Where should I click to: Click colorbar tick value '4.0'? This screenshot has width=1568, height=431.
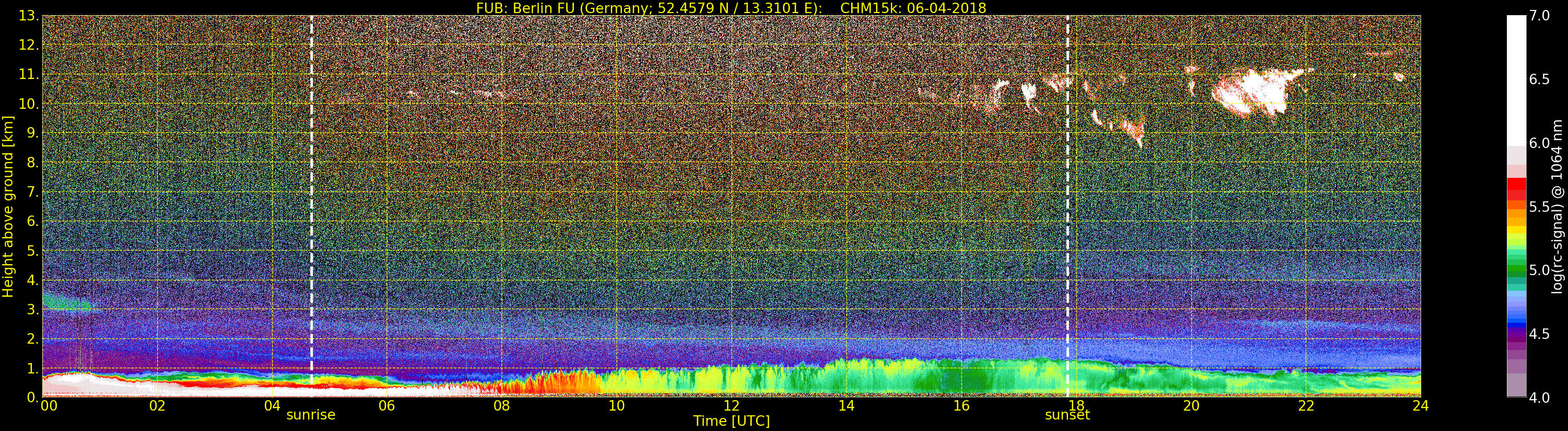pyautogui.click(x=1539, y=398)
